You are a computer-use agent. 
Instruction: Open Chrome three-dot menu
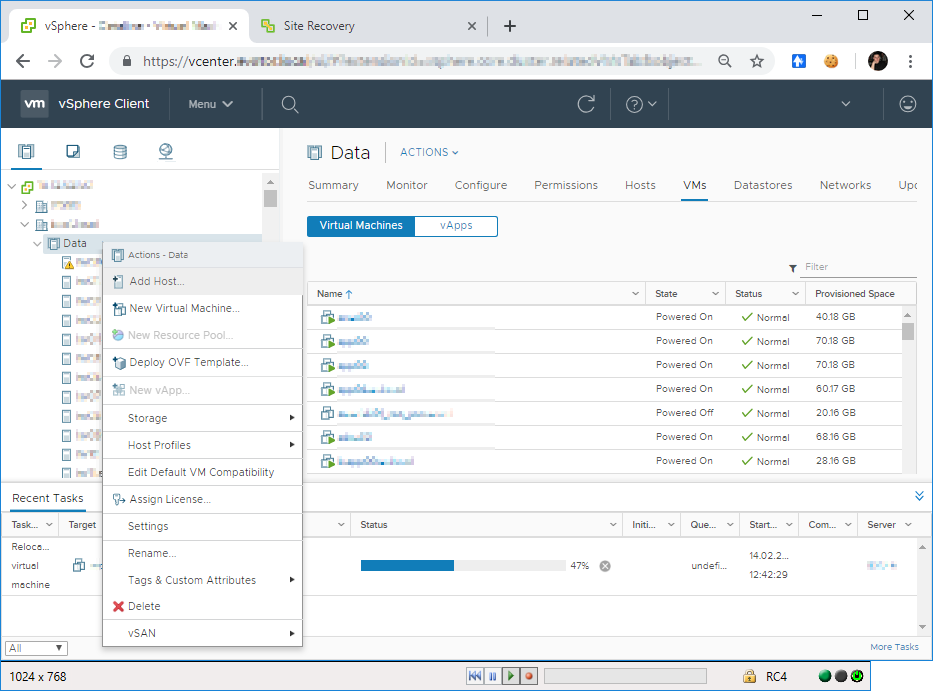(910, 61)
